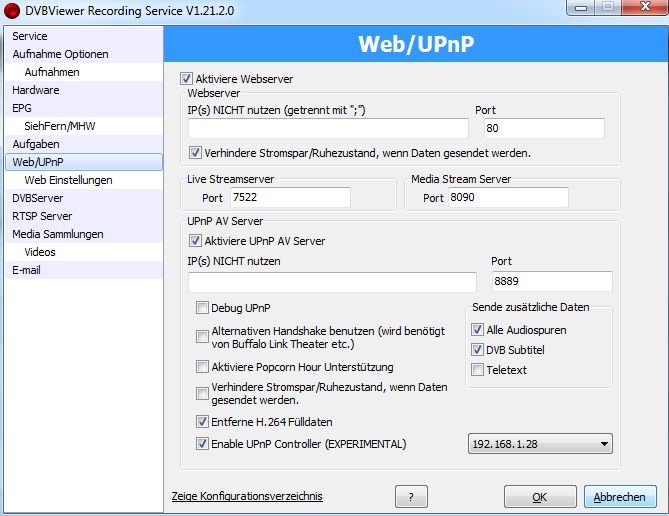669x516 pixels.
Task: Select Aufnahmen sub-item
Action: pyautogui.click(x=84, y=72)
